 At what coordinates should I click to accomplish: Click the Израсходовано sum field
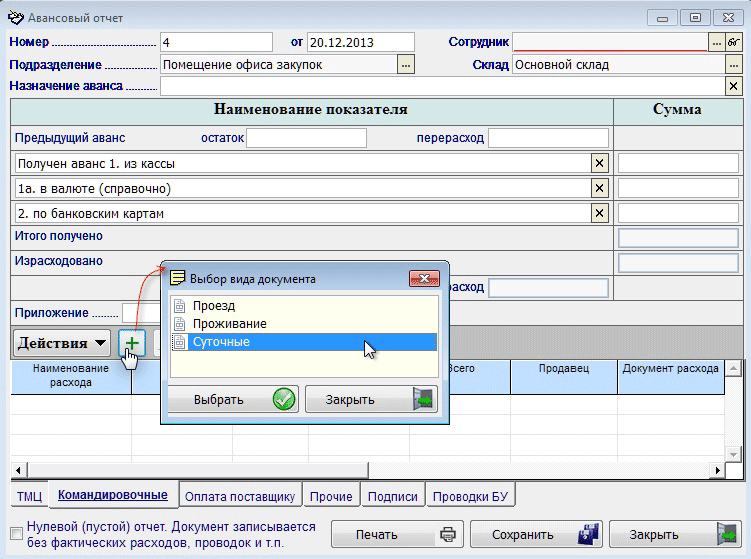coord(678,263)
